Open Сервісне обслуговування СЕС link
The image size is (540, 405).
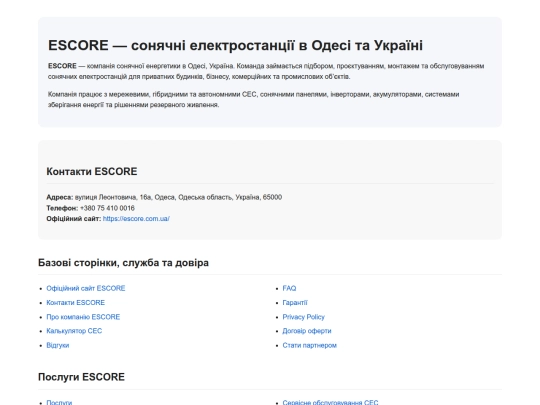[330, 402]
